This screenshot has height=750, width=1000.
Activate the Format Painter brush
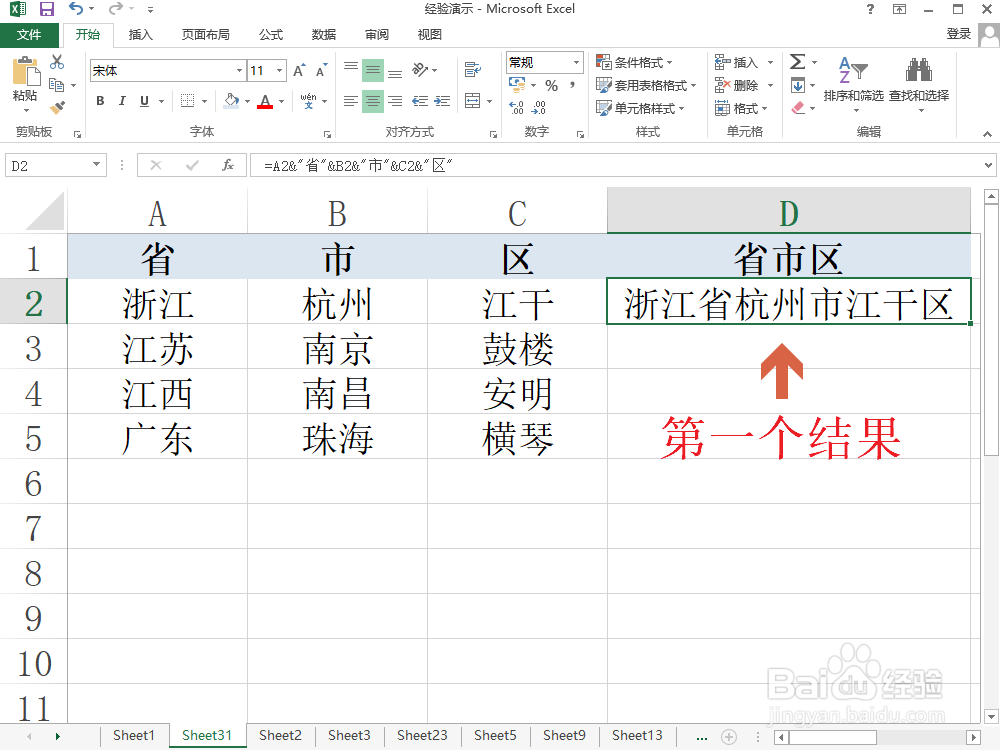(x=57, y=108)
